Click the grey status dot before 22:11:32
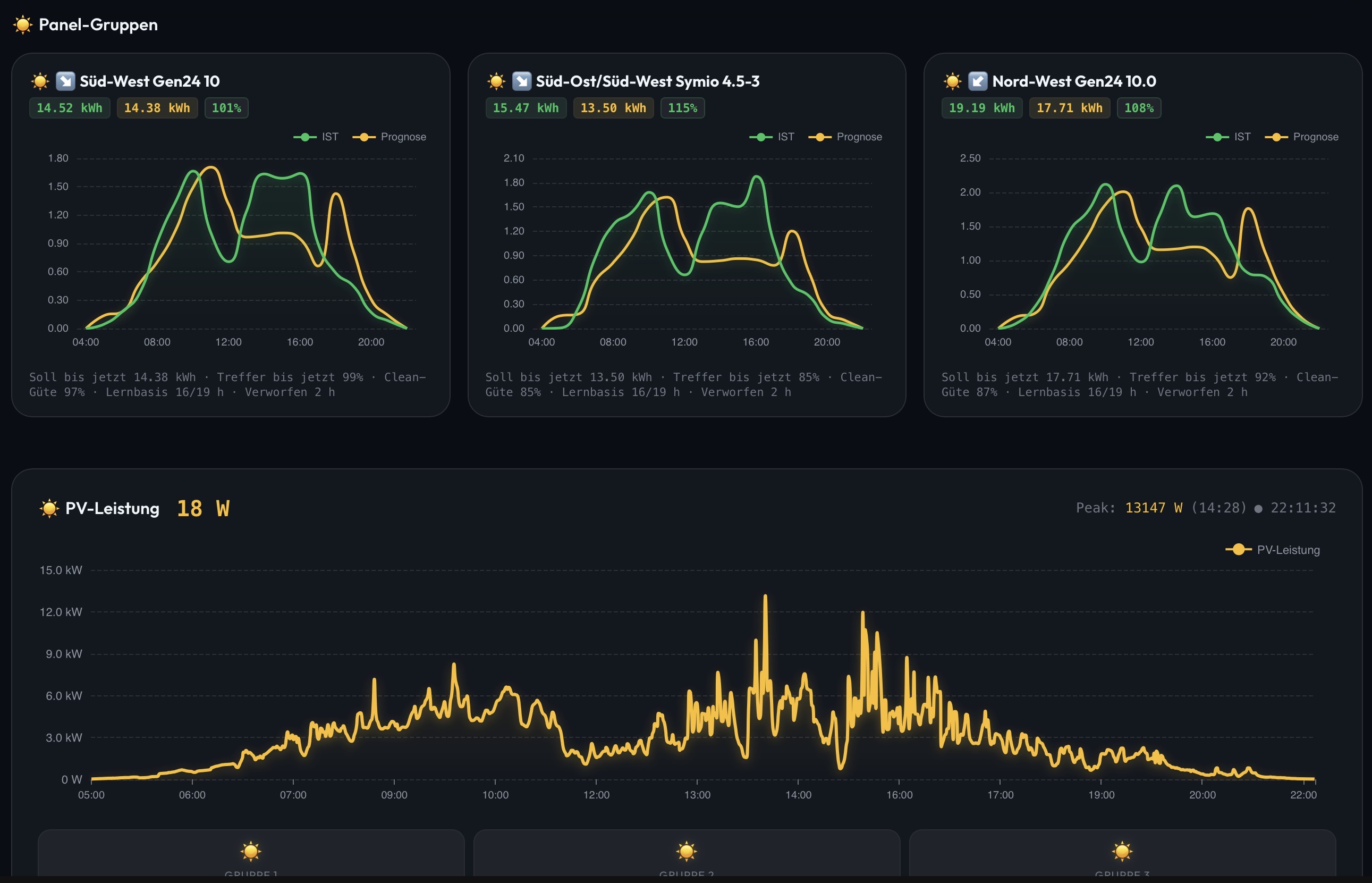1372x883 pixels. tap(1258, 509)
